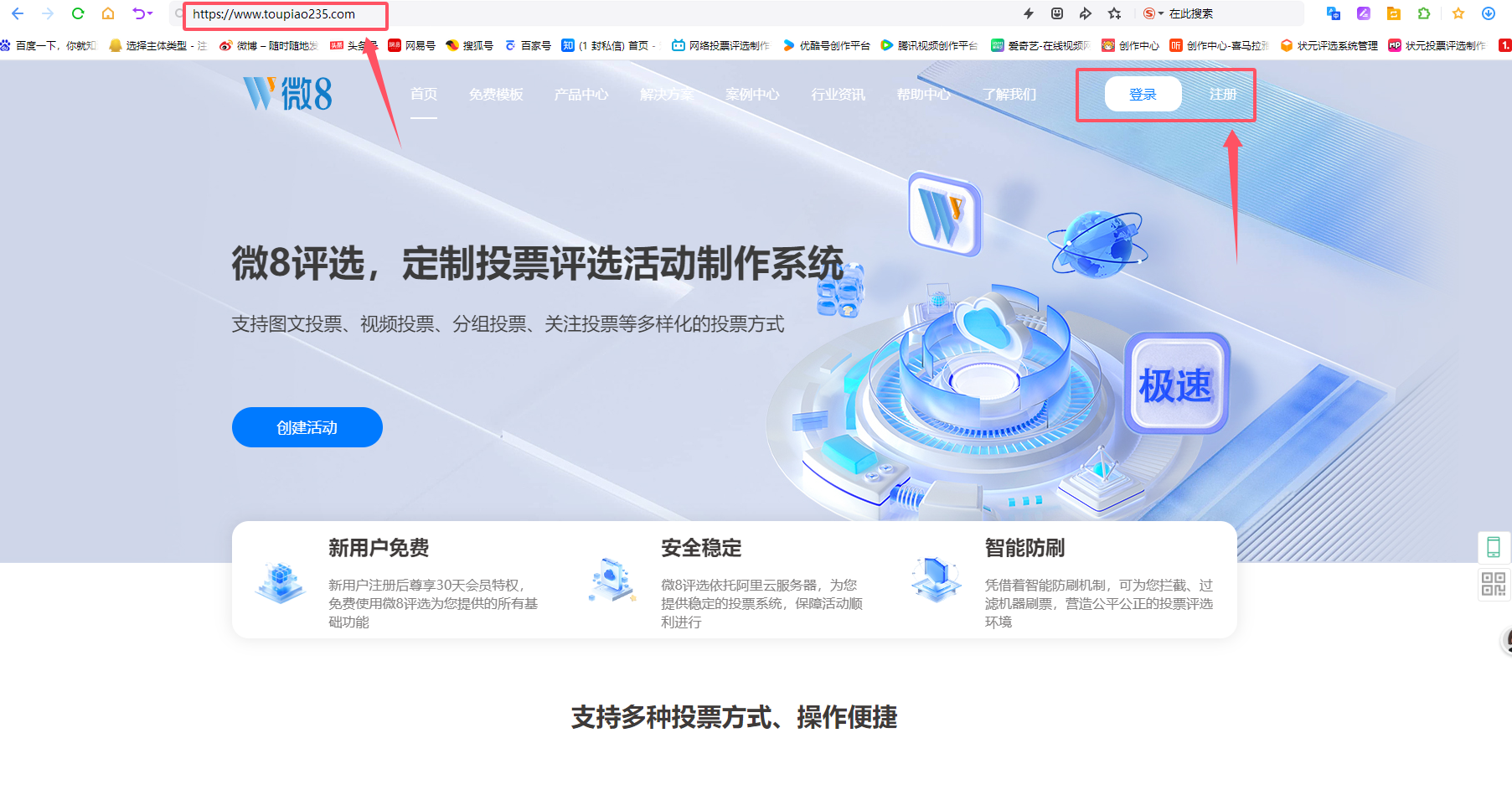Click the purple undo-close-tab arrow icon
The width and height of the screenshot is (1512, 790).
click(142, 13)
